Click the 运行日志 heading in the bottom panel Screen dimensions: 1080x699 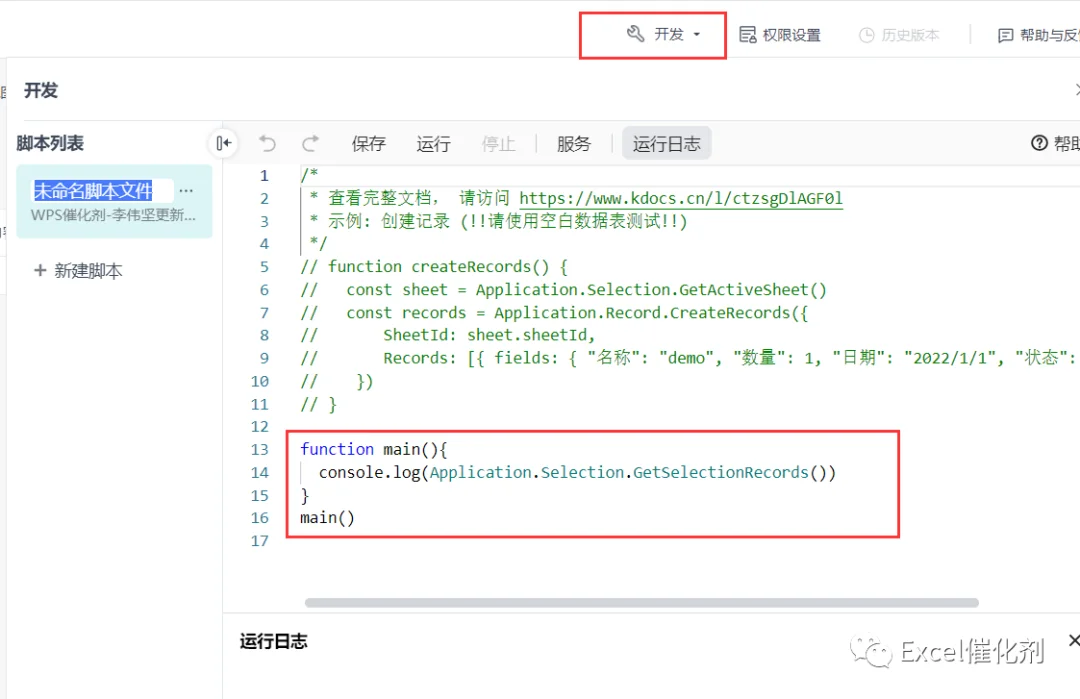(273, 641)
